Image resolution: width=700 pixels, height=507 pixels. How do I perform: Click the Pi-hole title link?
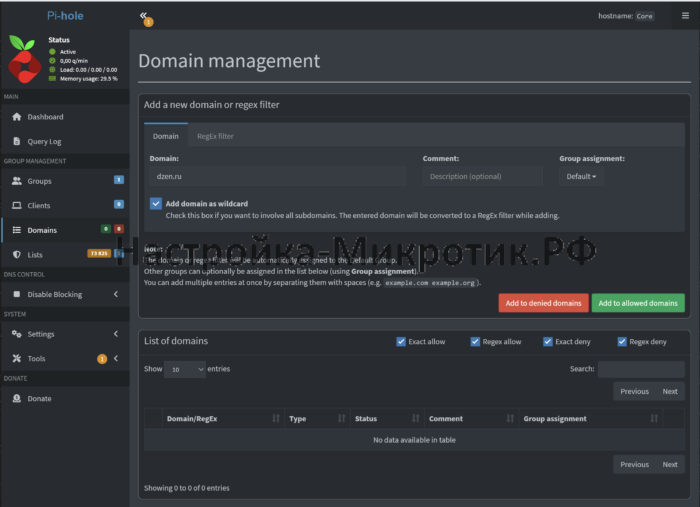click(x=65, y=16)
